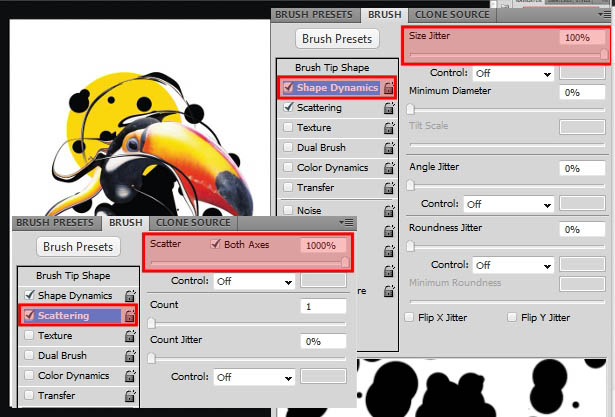Switch to the lower Brush Presets tab
The height and width of the screenshot is (417, 615).
(x=55, y=222)
